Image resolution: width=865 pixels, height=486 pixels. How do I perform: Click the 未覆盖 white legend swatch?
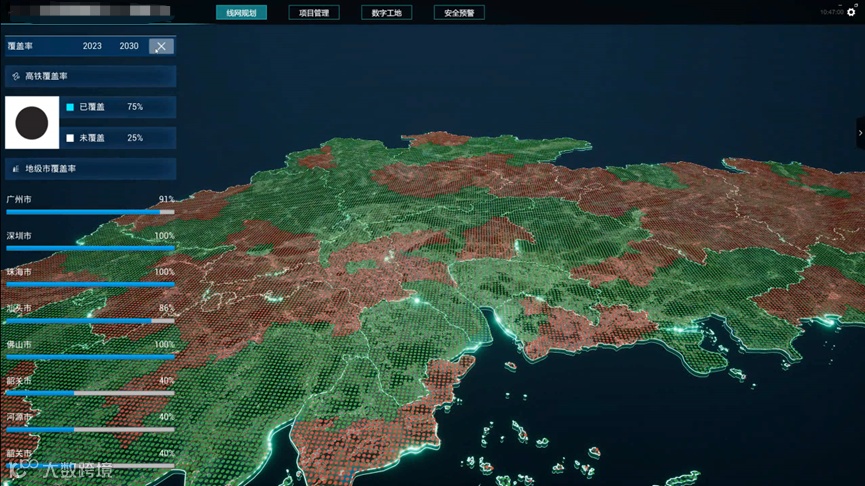(70, 138)
